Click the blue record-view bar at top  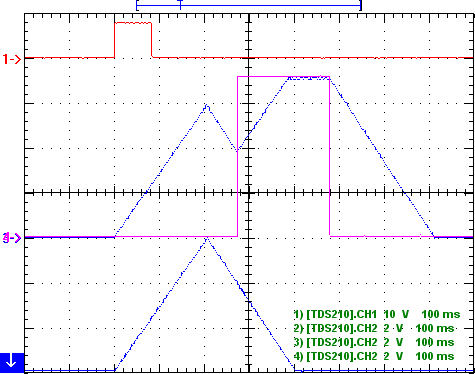[x=249, y=5]
